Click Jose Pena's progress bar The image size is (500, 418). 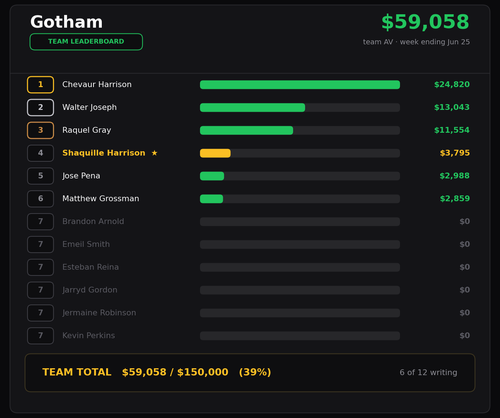click(300, 176)
